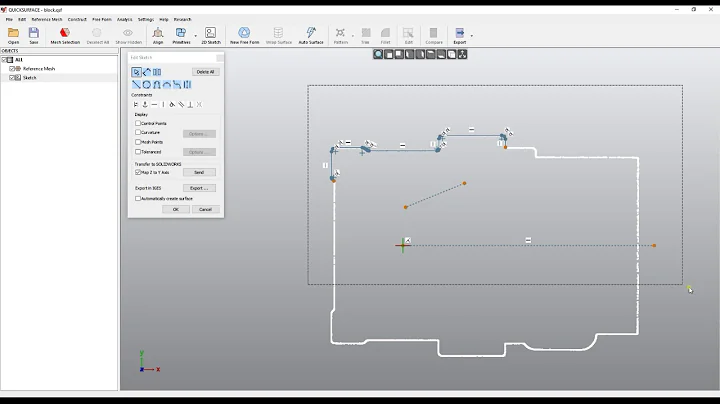
Task: Open the File menu
Action: tap(9, 19)
